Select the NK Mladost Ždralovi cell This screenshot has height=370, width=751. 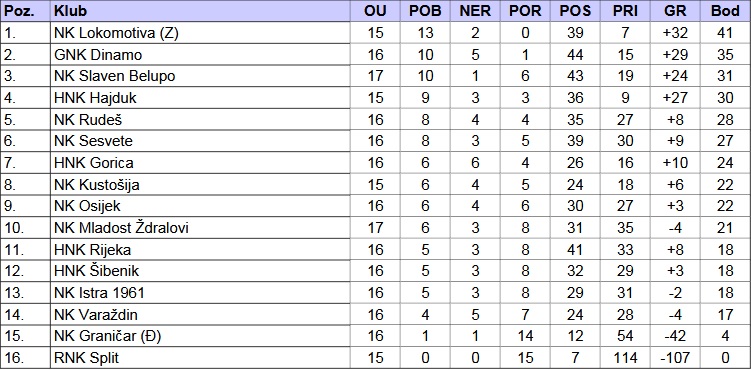pos(200,228)
